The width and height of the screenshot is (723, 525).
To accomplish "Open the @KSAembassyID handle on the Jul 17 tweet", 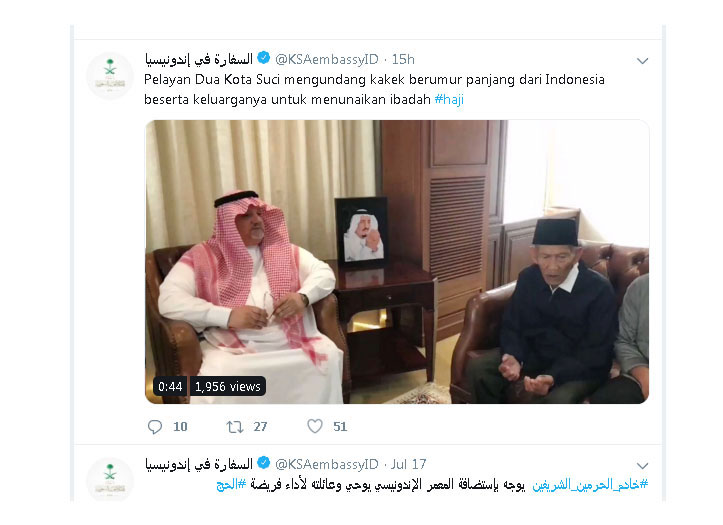I will coord(326,464).
